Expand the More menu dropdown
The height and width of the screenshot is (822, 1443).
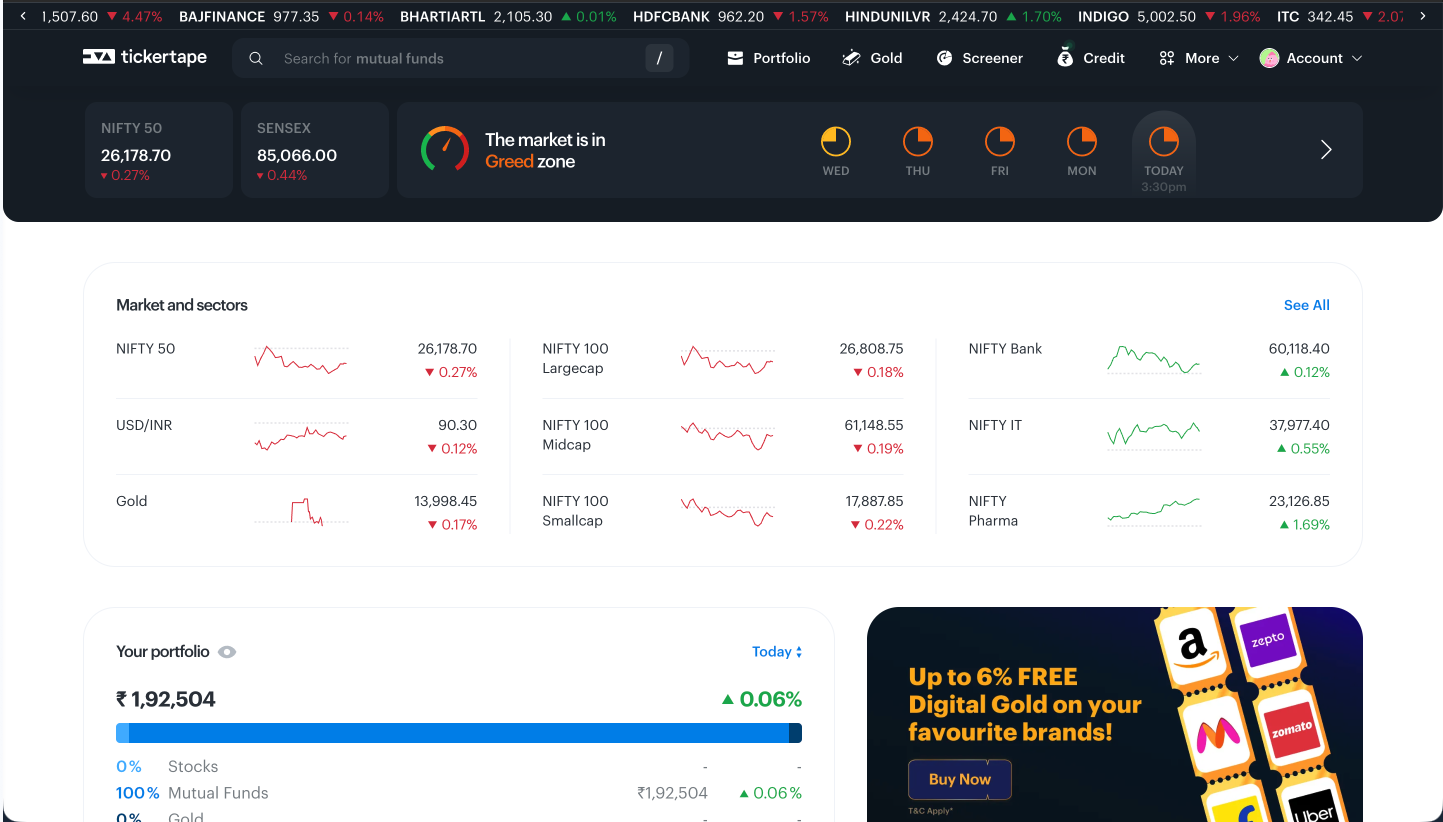click(x=1198, y=59)
